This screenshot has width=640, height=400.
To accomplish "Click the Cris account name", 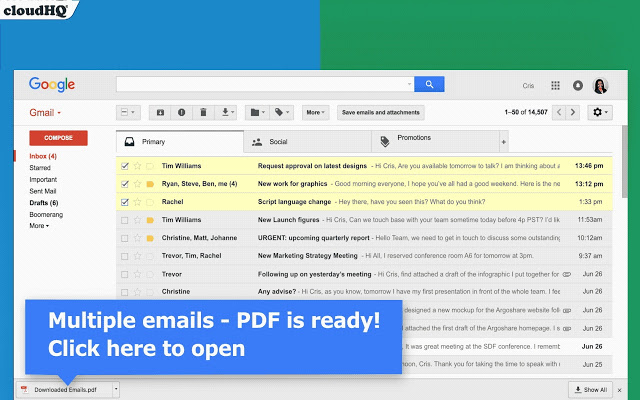I will [528, 86].
